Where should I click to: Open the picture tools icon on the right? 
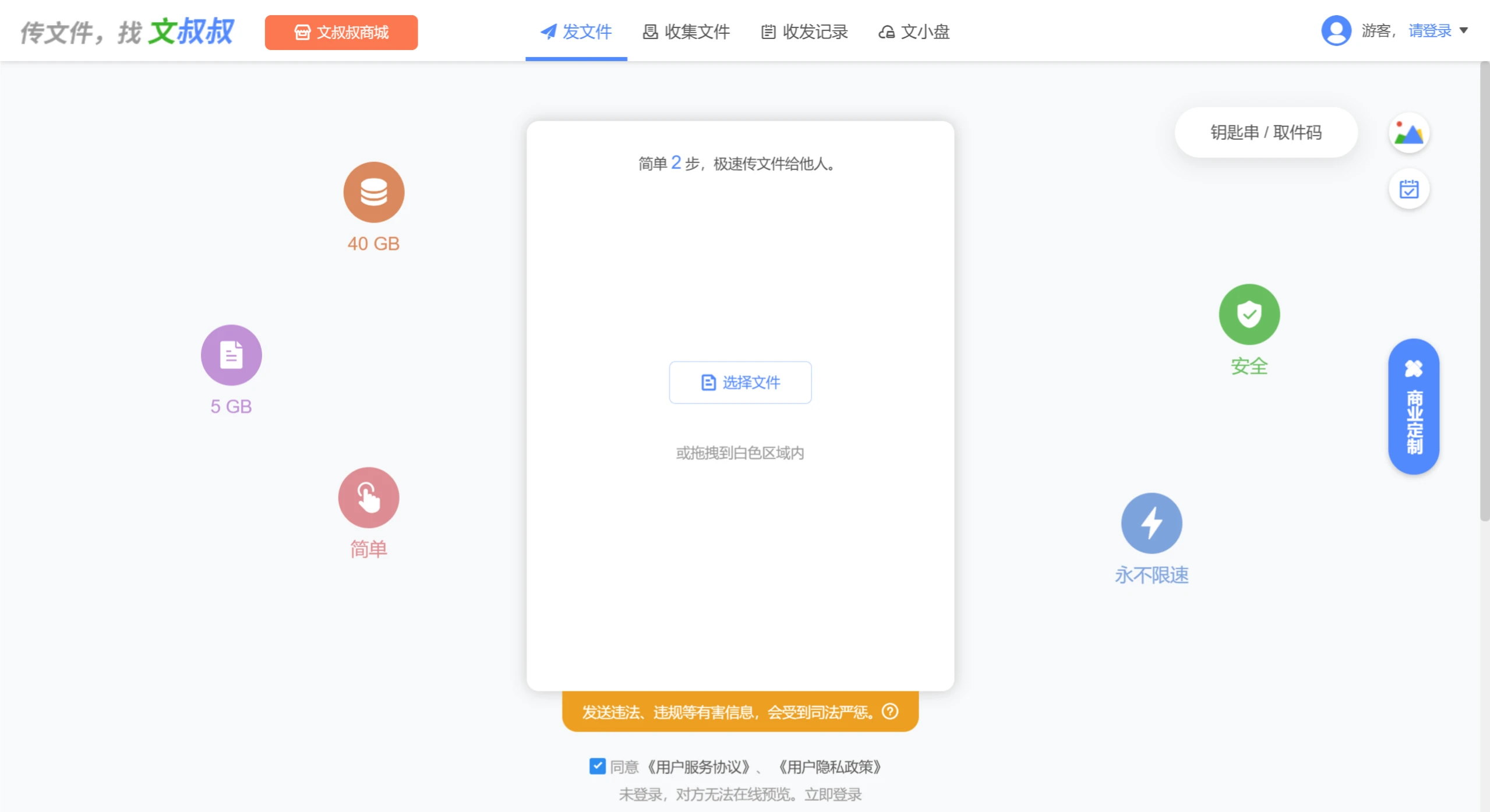point(1410,133)
